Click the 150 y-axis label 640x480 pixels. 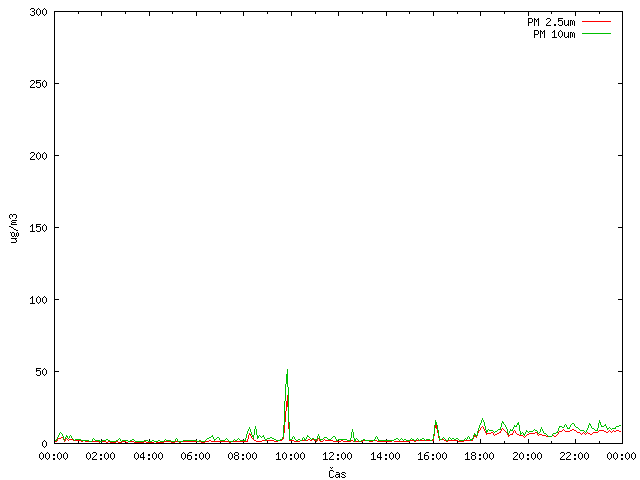pos(38,228)
